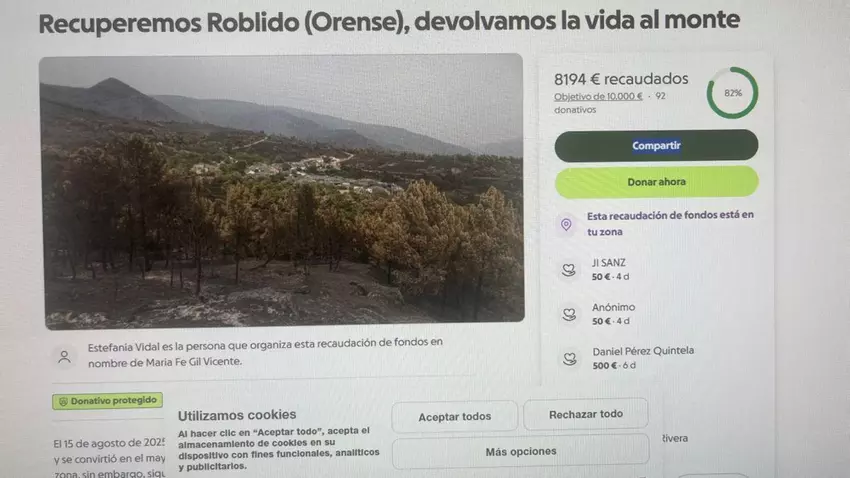The width and height of the screenshot is (850, 478).
Task: Click heart icon beside Daniel Pérez Quintela
Action: point(569,358)
